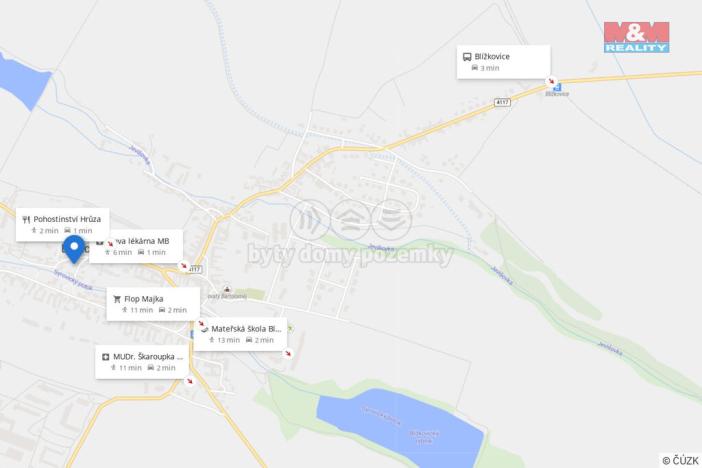This screenshot has width=702, height=468.
Task: Open the Blížkovice bus stop card
Action: tap(504, 62)
